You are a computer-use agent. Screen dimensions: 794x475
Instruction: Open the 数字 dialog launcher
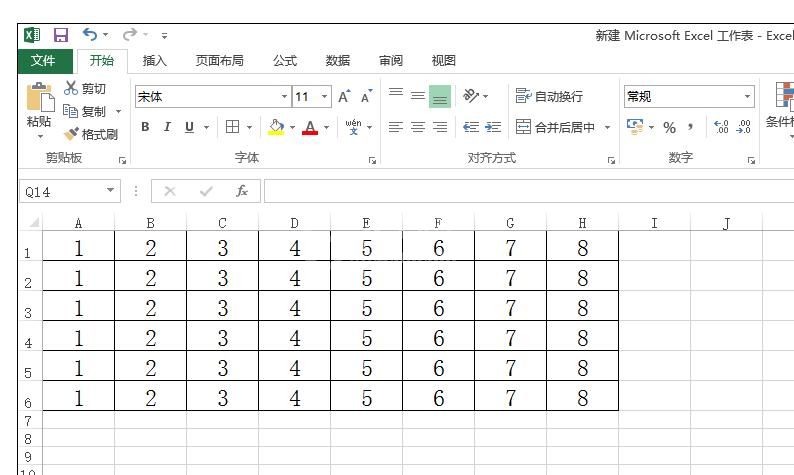751,161
